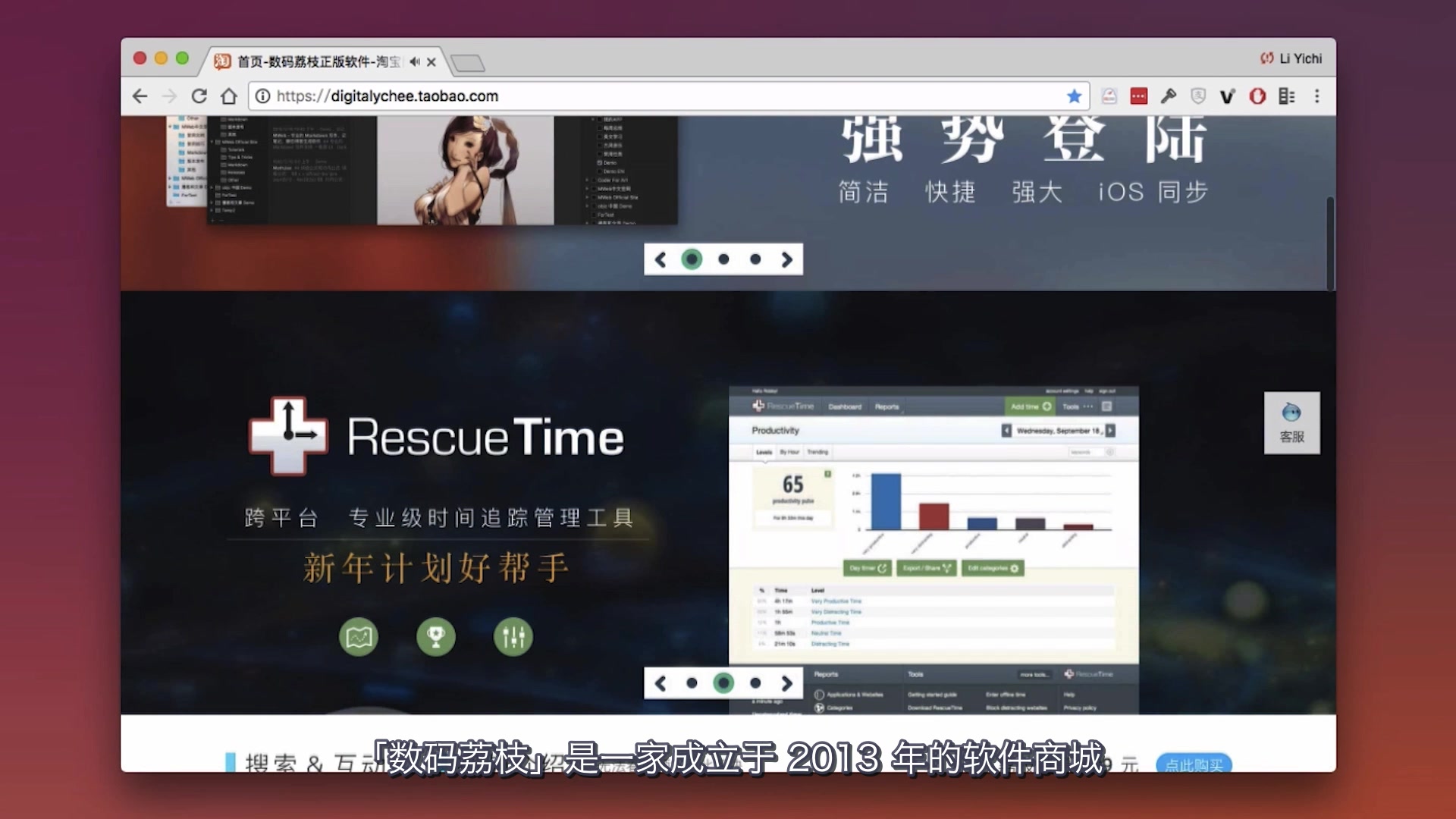Click the browser refresh/reload icon
Screen dimensions: 1456x819
[x=200, y=96]
